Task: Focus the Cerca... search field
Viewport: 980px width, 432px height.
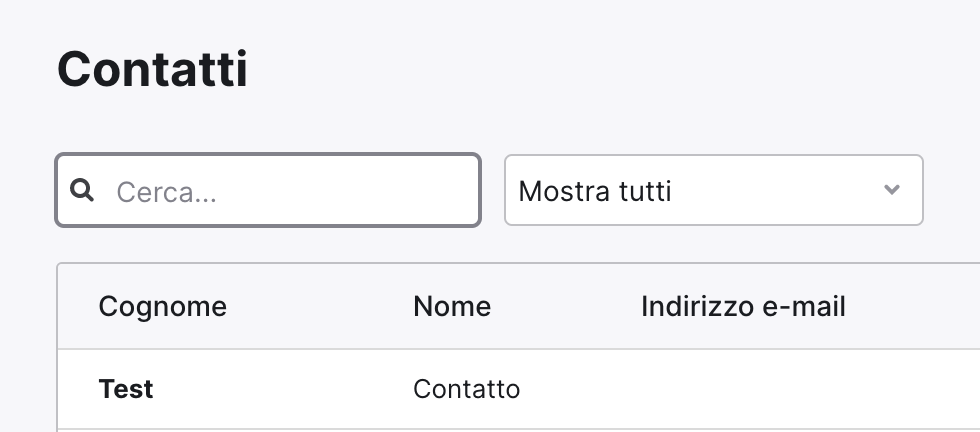Action: [268, 190]
